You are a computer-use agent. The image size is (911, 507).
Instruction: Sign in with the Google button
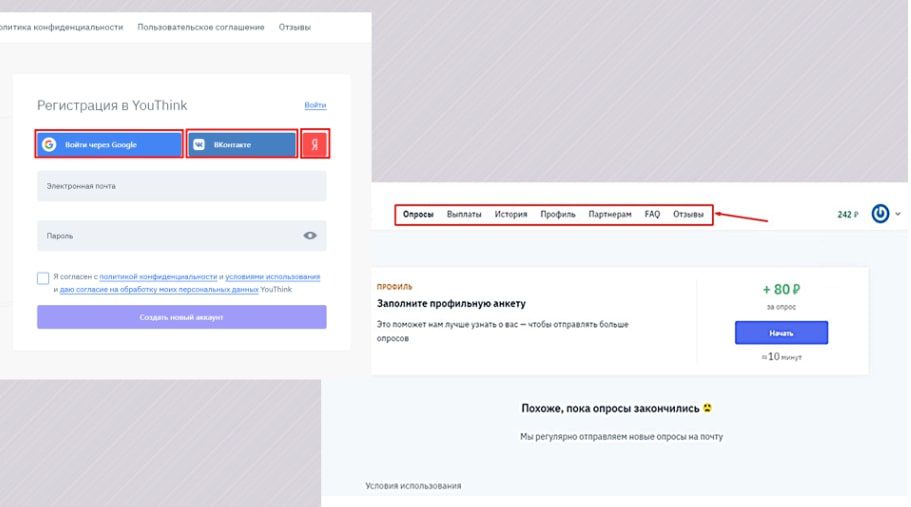coord(109,144)
